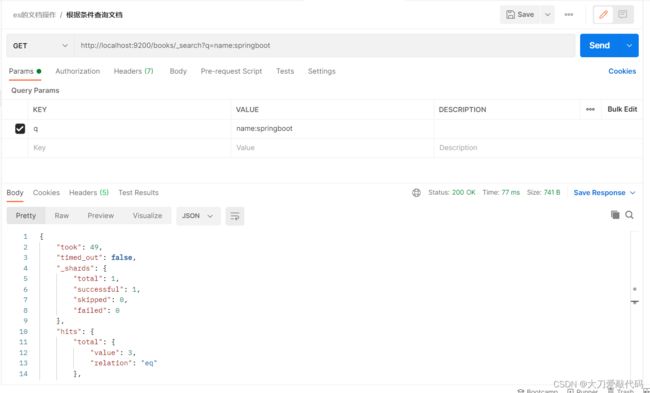
Task: Switch to the Authorization tab
Action: pyautogui.click(x=78, y=71)
